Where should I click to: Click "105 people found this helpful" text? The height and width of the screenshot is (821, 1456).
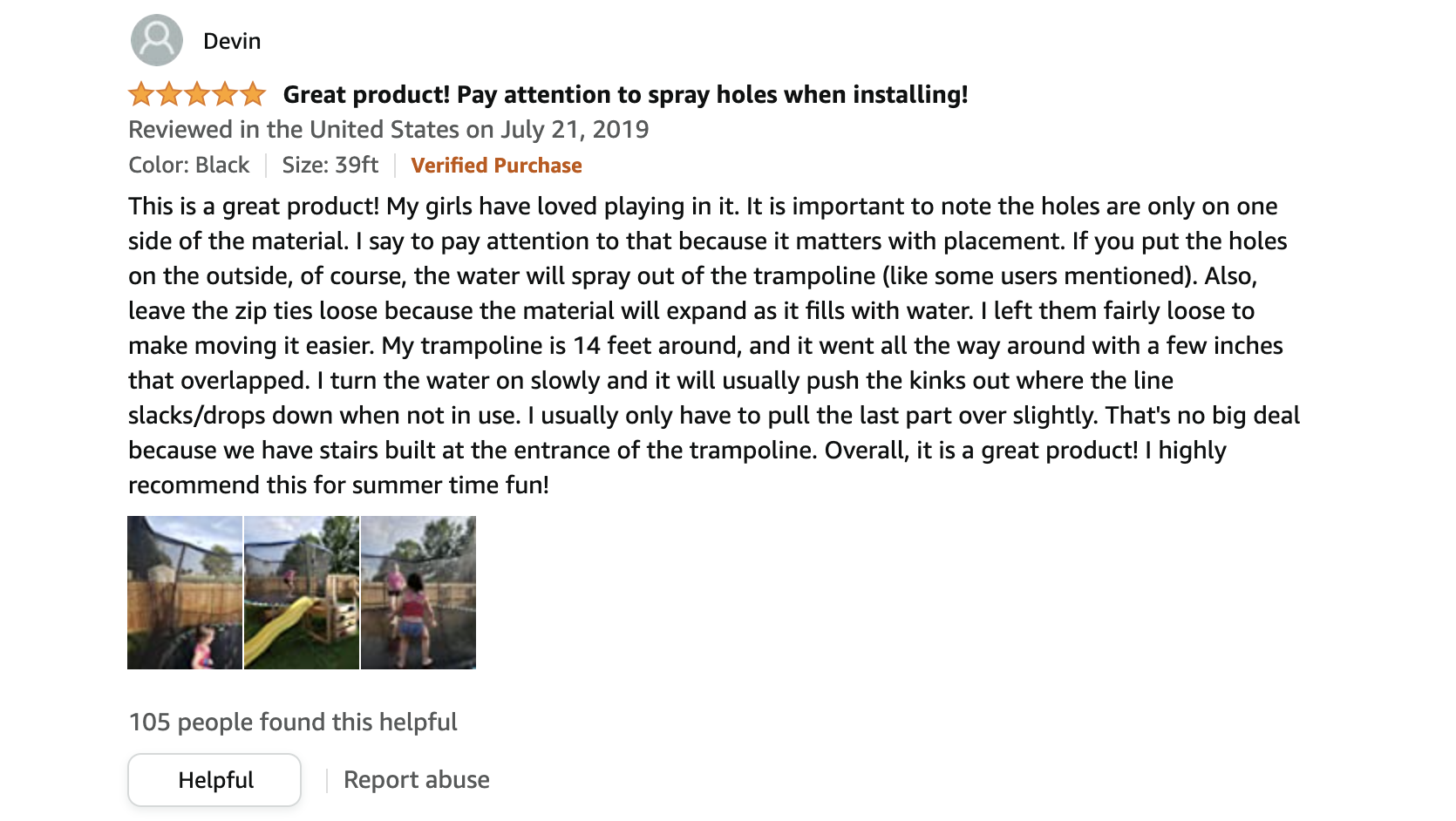293,723
